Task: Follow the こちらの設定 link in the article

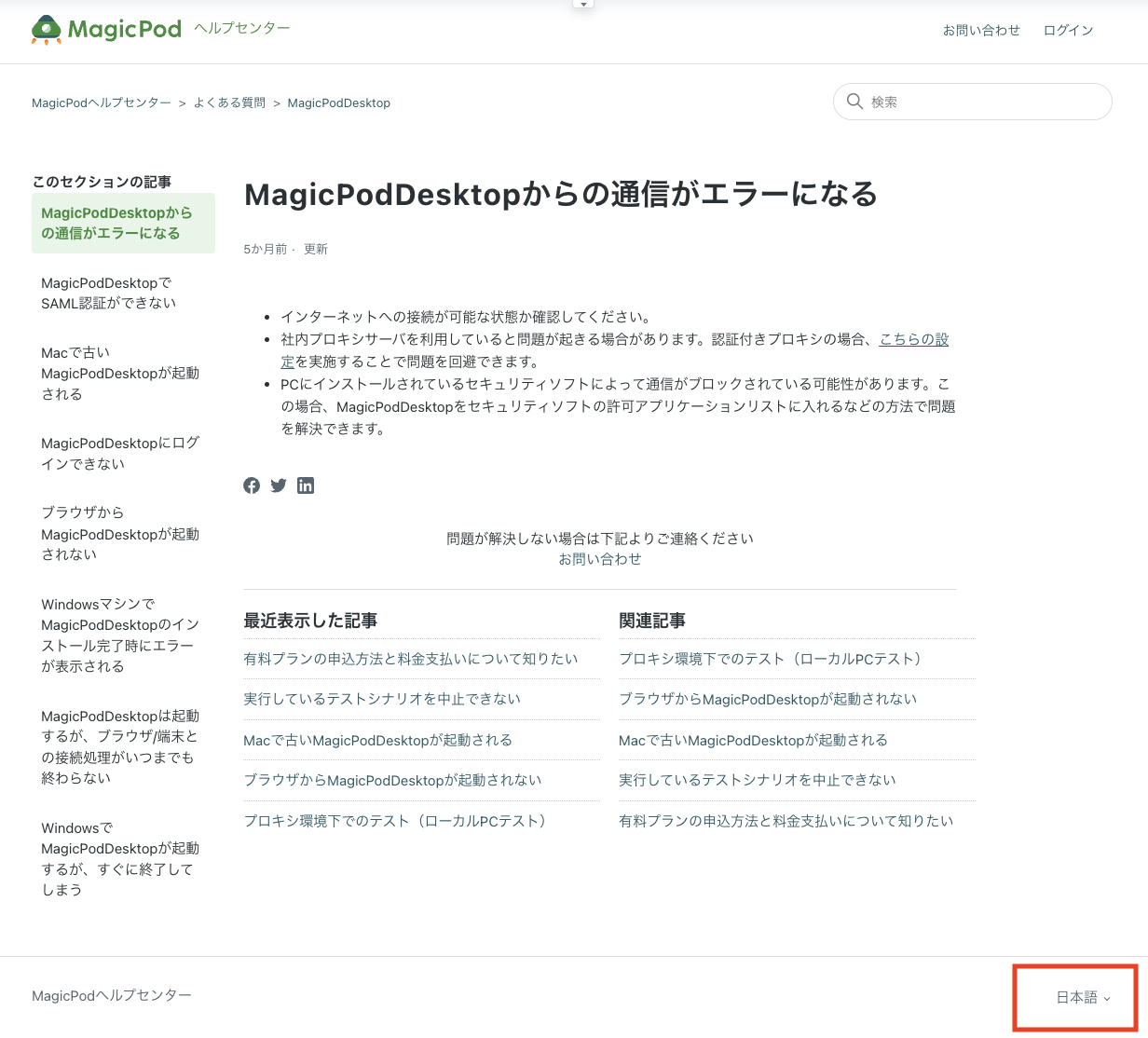Action: (914, 339)
